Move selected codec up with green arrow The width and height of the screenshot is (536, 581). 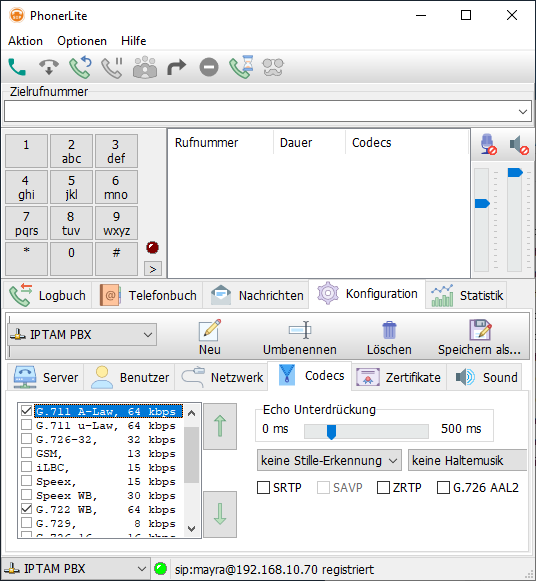(x=220, y=426)
